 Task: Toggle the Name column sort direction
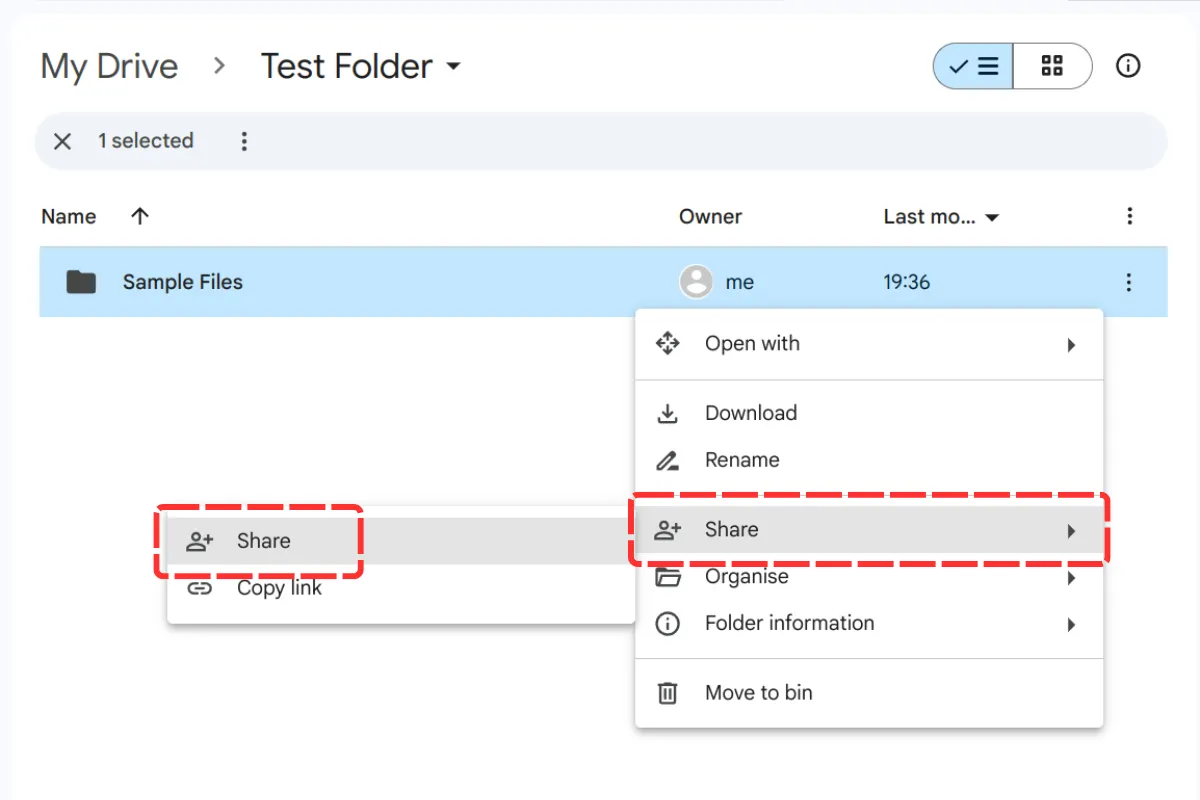click(x=139, y=216)
